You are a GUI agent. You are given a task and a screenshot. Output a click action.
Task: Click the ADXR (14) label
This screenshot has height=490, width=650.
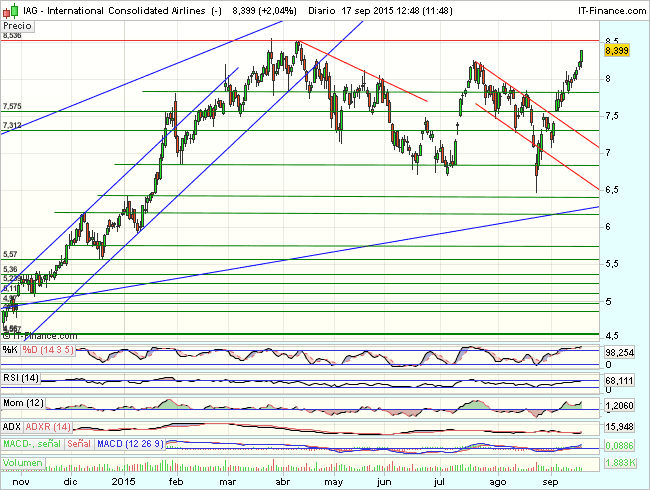point(48,427)
